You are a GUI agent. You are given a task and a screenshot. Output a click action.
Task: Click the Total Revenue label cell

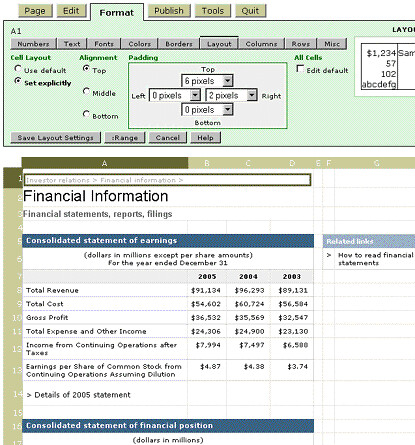(105, 290)
